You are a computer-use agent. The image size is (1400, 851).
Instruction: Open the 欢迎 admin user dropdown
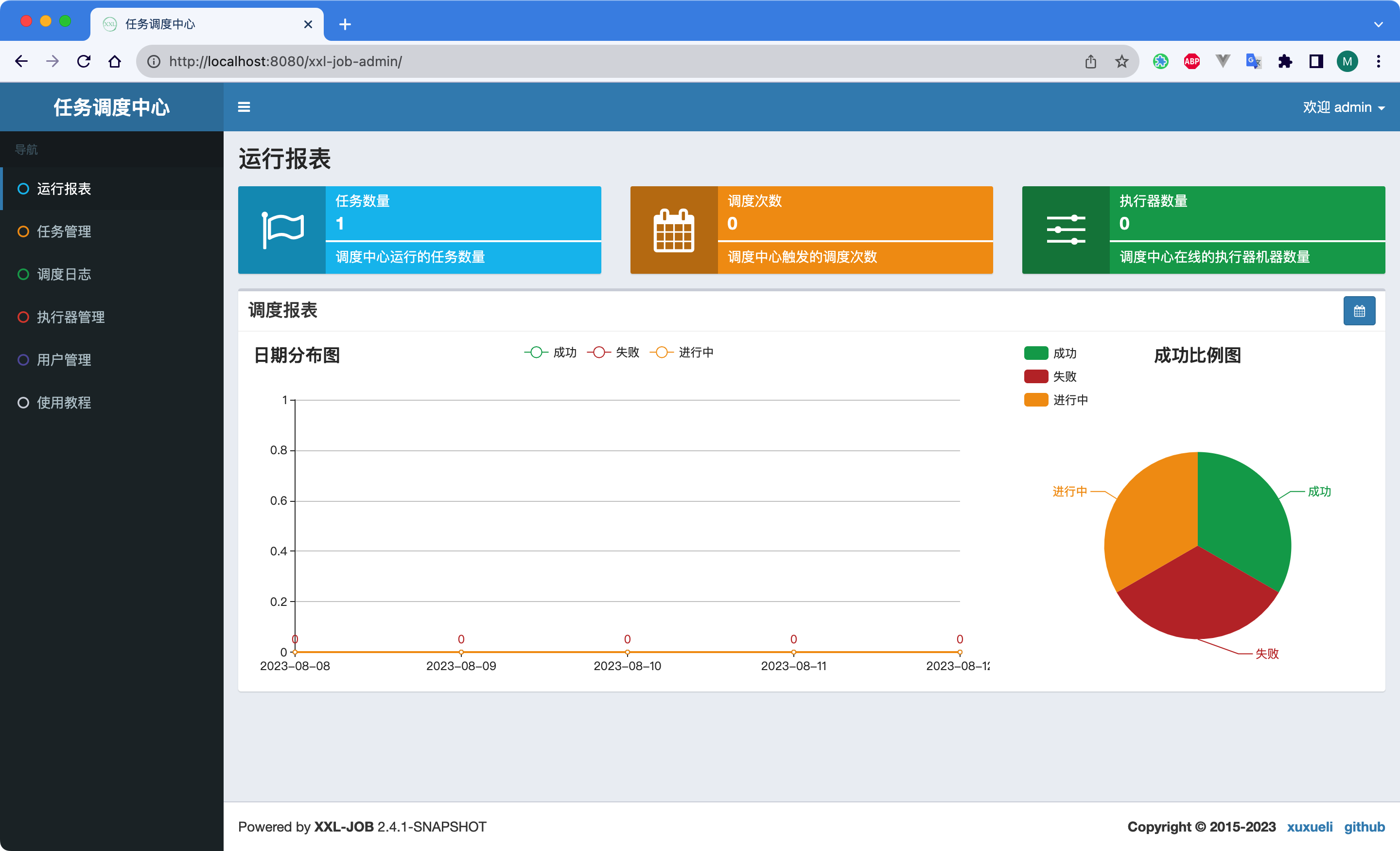click(1343, 107)
